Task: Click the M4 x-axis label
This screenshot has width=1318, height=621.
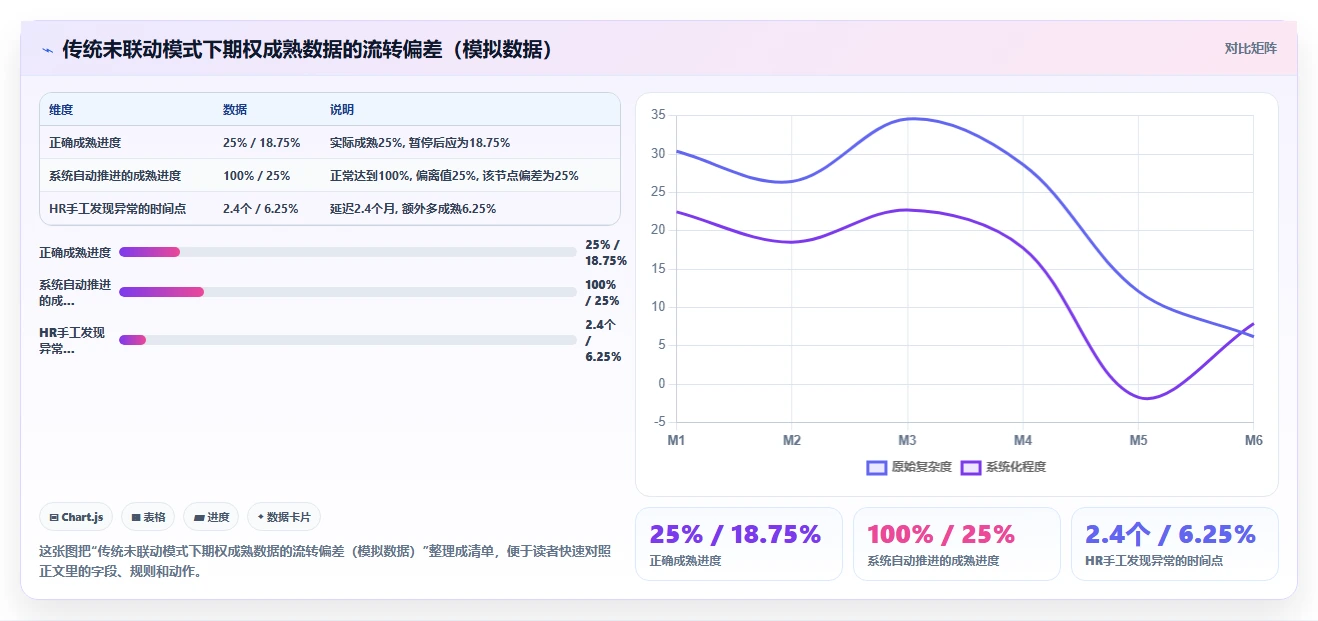Action: click(x=1023, y=440)
